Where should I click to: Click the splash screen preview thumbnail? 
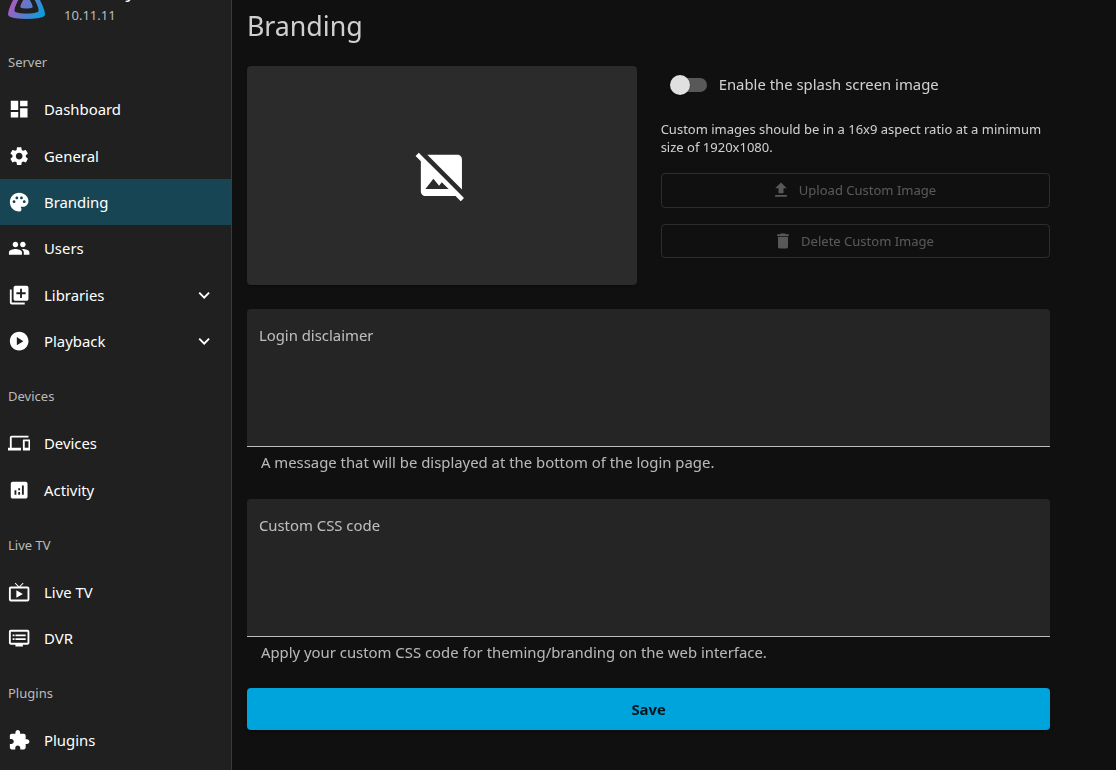click(442, 176)
